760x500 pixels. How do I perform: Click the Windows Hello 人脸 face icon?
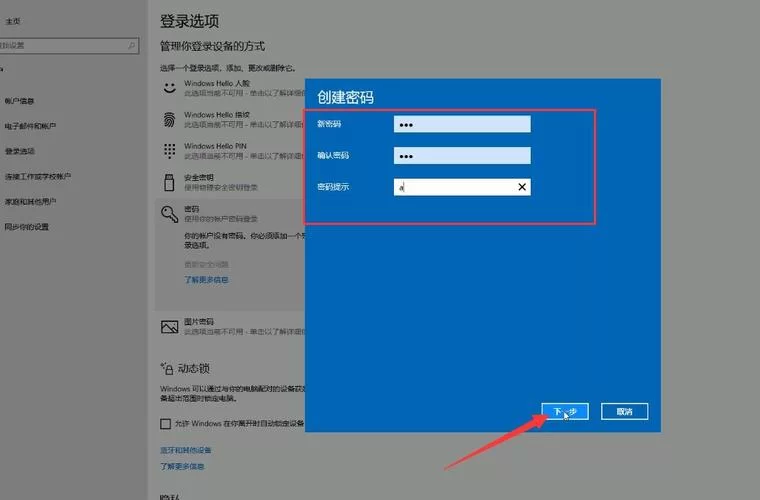click(x=169, y=88)
